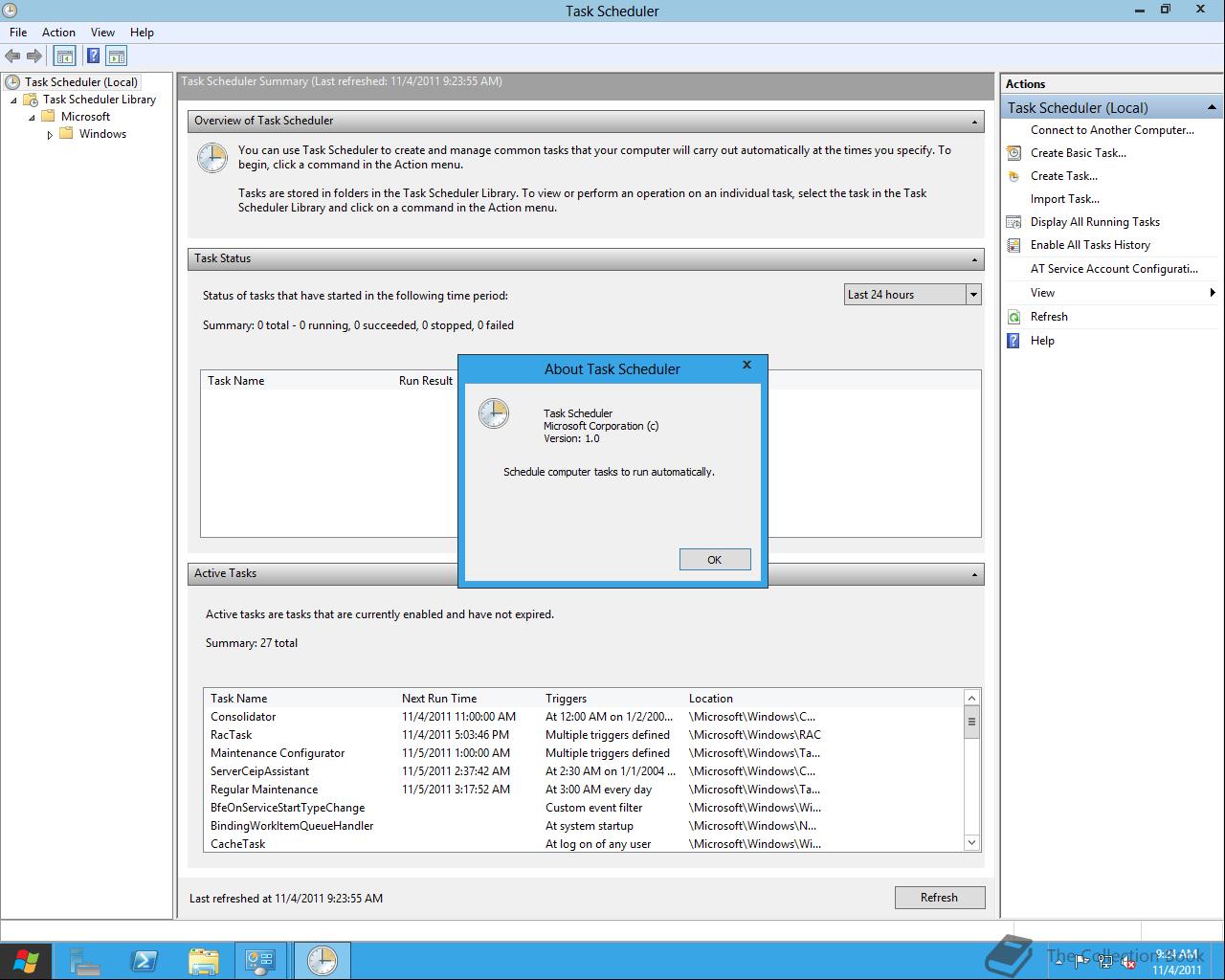Click the green Refresh icon in Actions

point(1013,317)
